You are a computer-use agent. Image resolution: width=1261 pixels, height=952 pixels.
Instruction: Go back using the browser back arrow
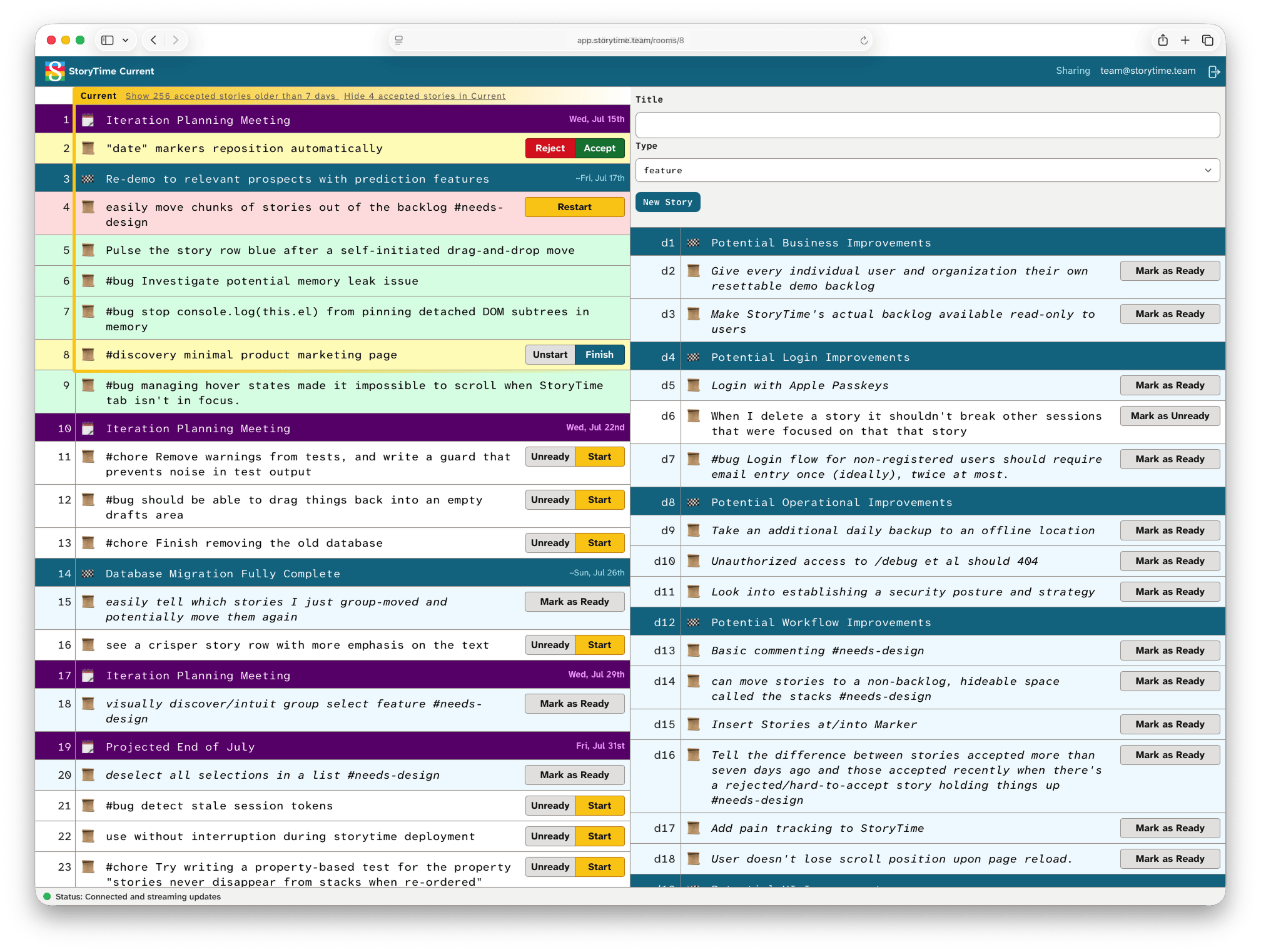pos(153,40)
